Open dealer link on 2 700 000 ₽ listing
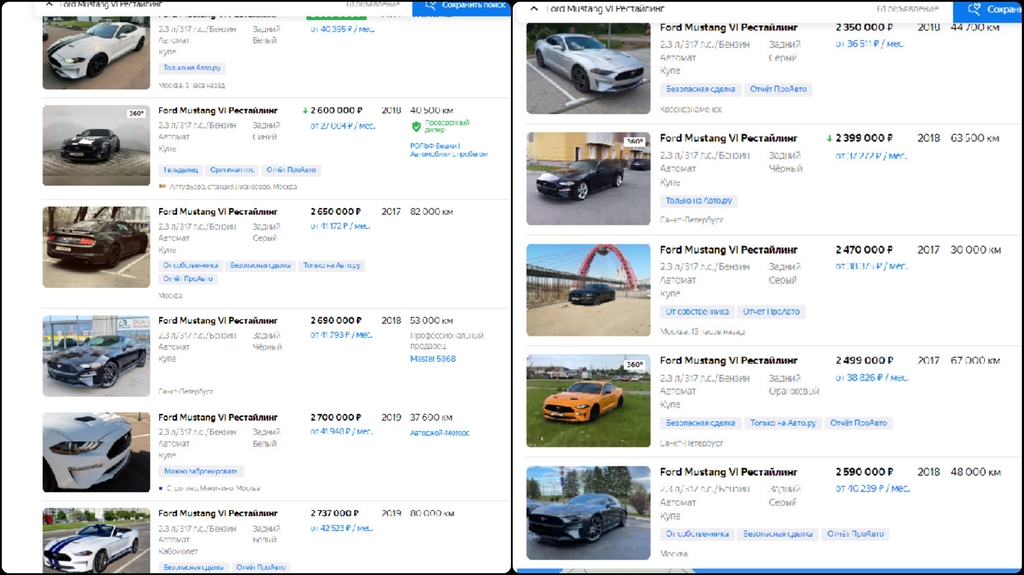This screenshot has width=1024, height=575. click(440, 433)
